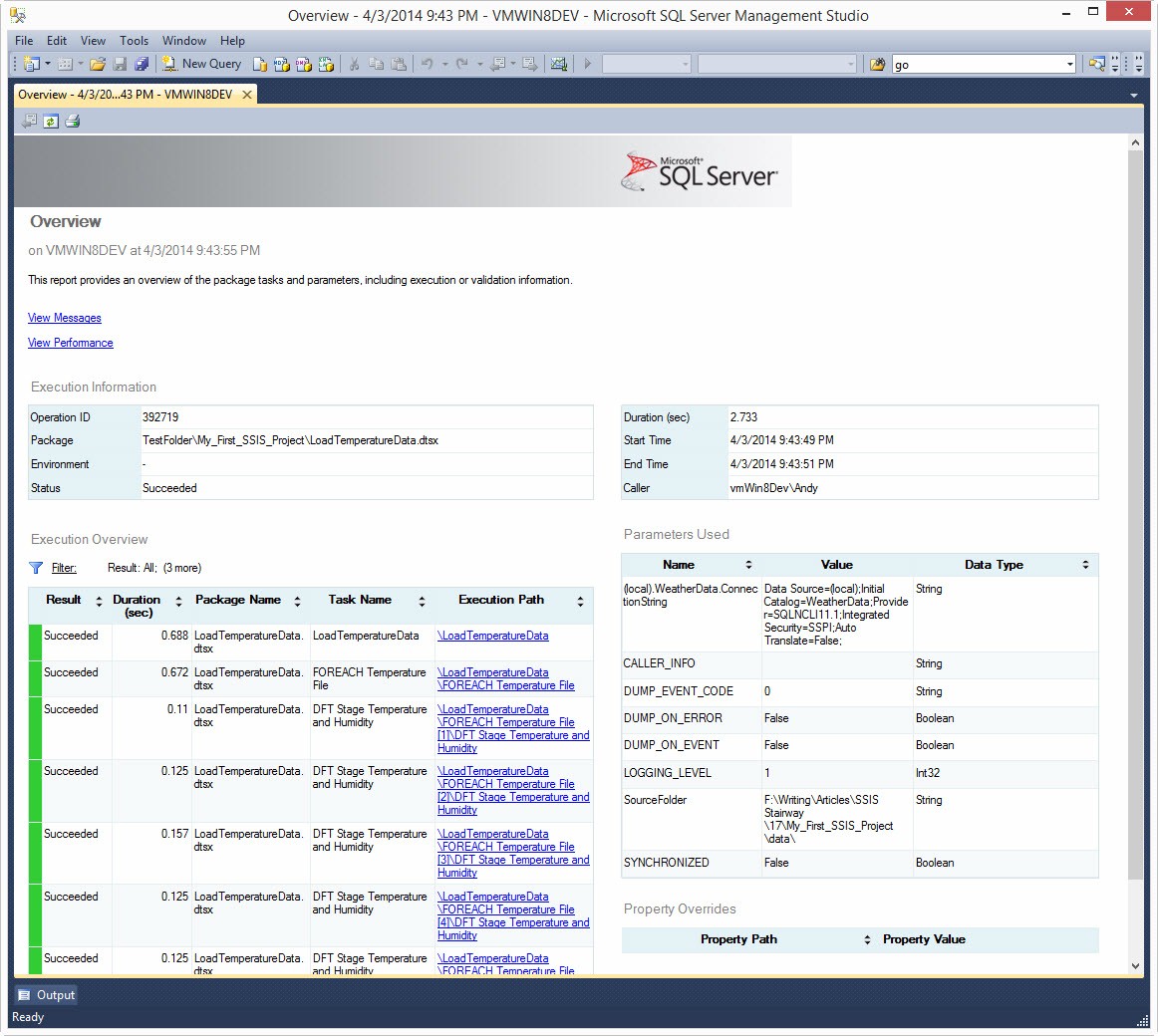The height and width of the screenshot is (1036, 1158).
Task: Click the report Print icon
Action: click(x=73, y=122)
